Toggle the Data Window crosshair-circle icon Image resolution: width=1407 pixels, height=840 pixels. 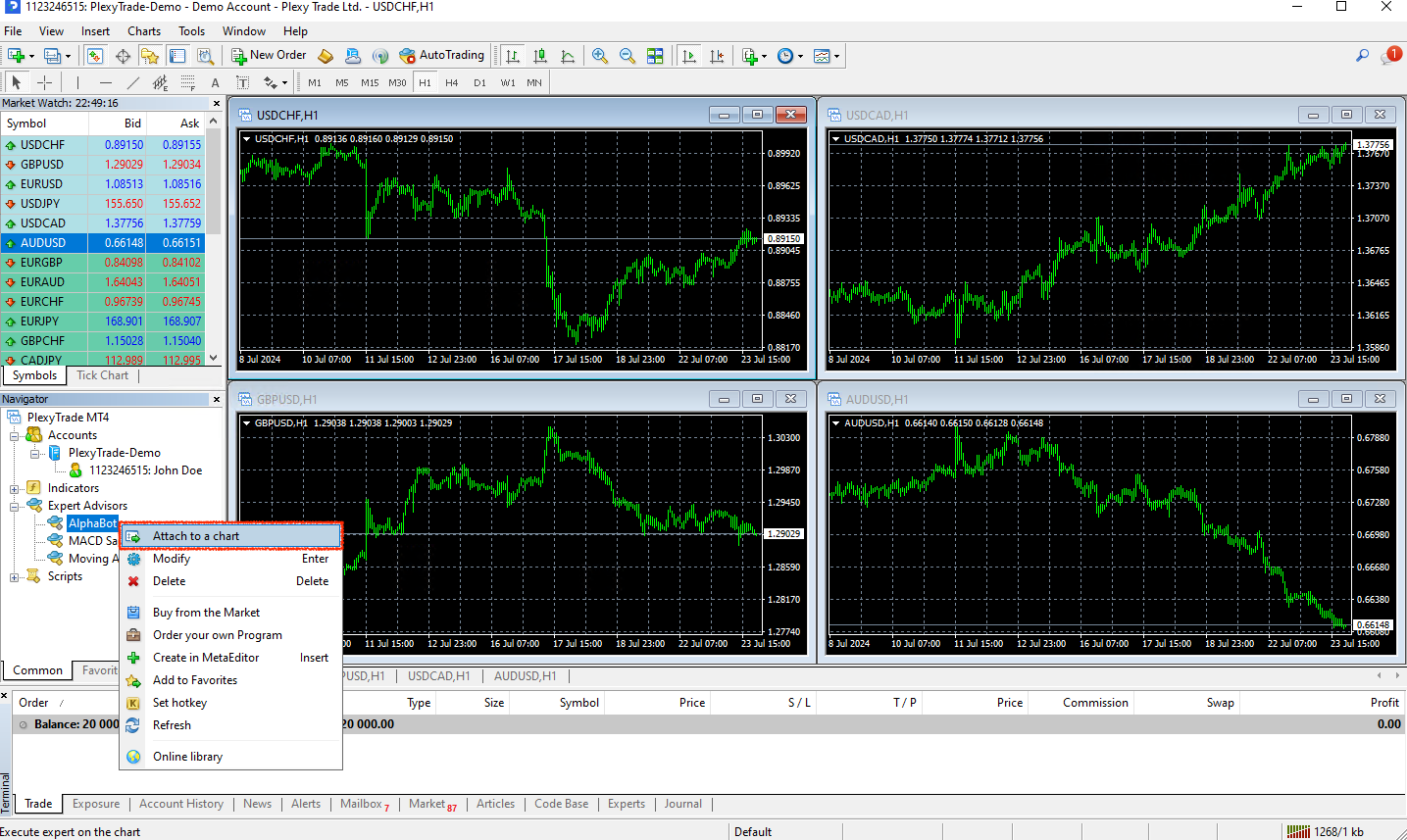(123, 56)
